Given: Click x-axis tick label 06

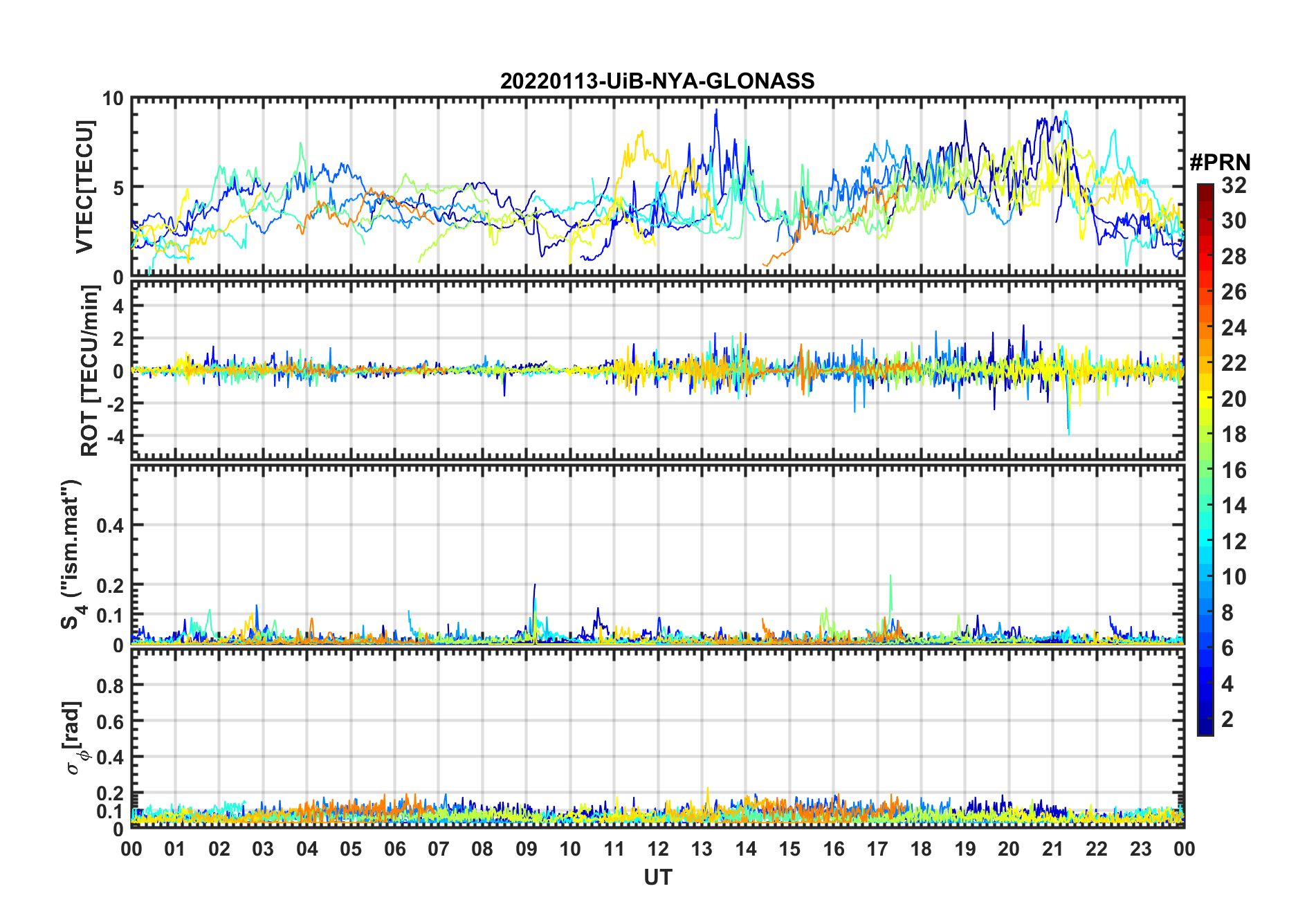Looking at the screenshot, I should point(394,849).
